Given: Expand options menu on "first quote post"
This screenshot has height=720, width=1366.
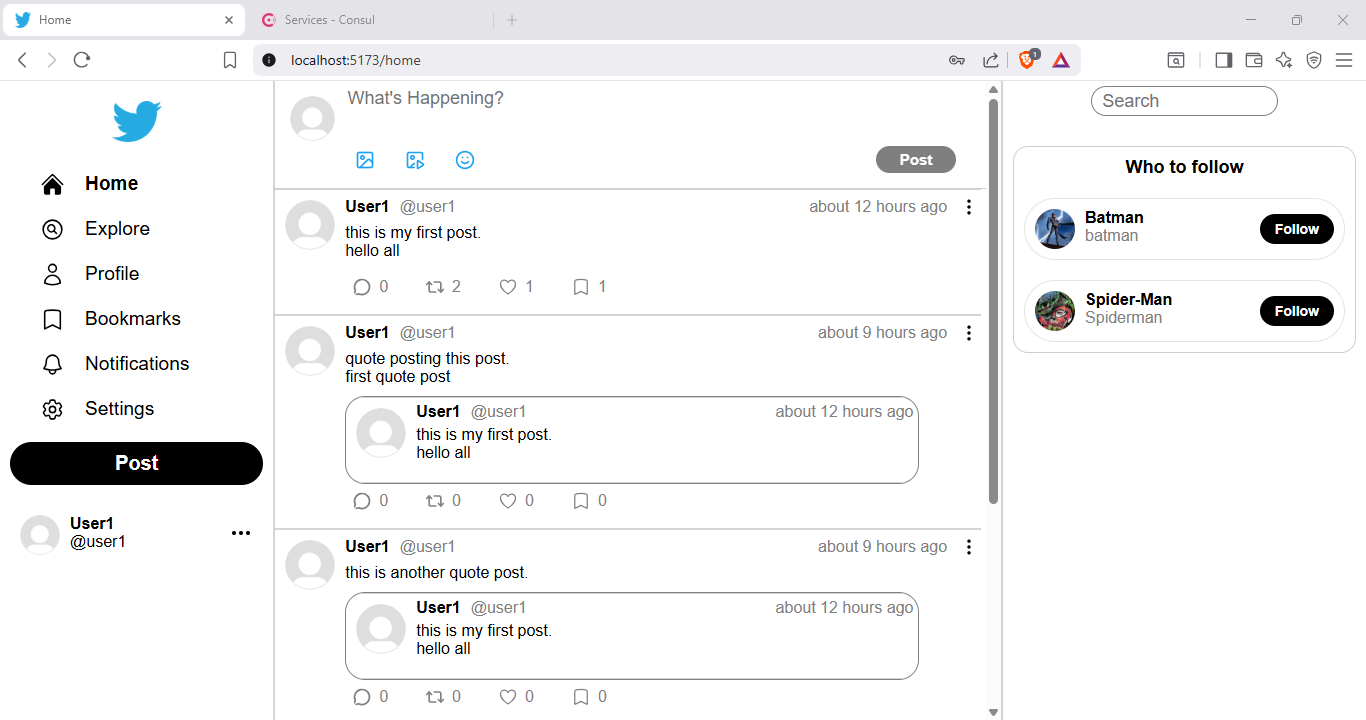Looking at the screenshot, I should 968,333.
